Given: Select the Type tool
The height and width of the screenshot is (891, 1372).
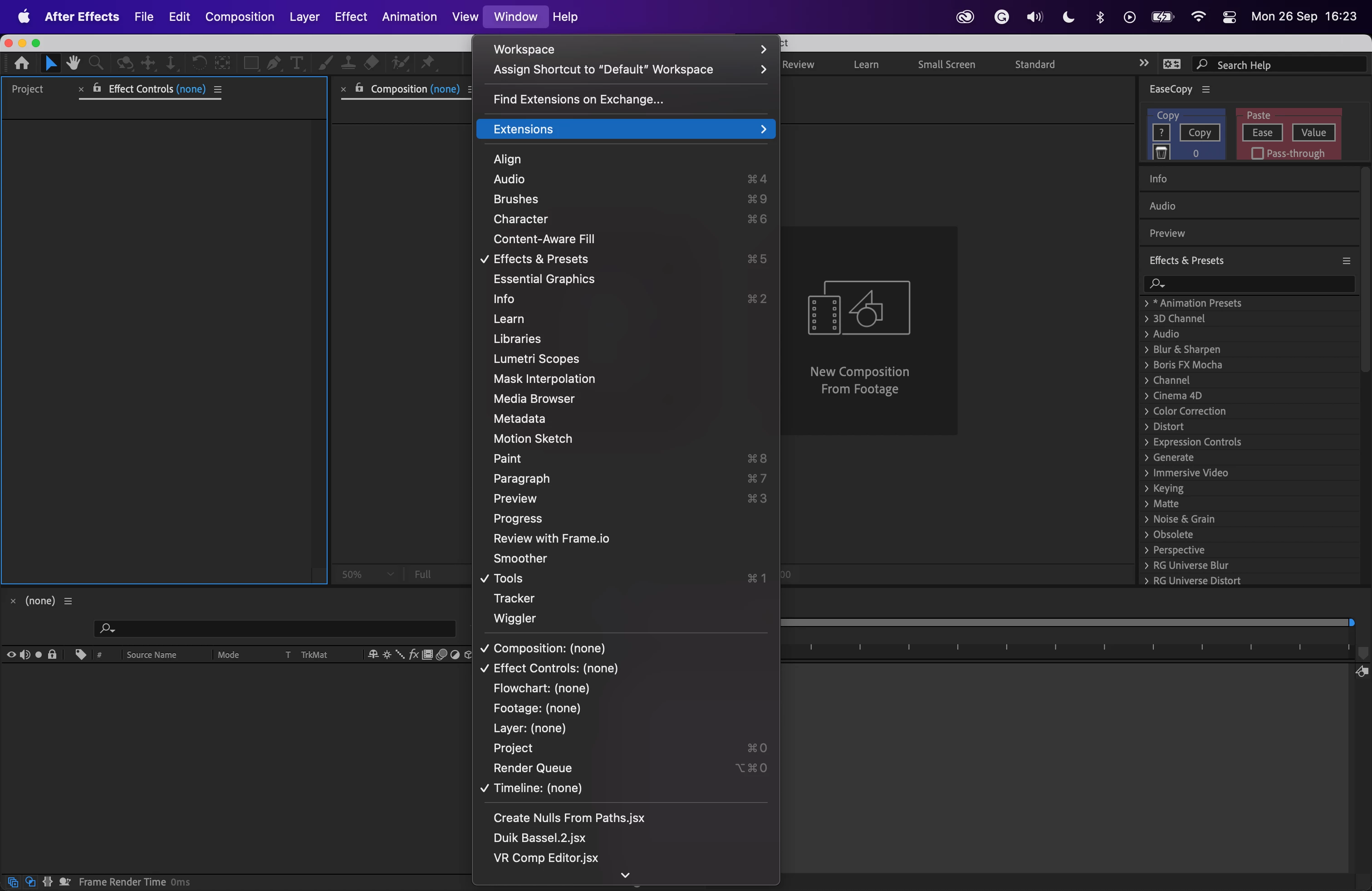Looking at the screenshot, I should coord(296,64).
